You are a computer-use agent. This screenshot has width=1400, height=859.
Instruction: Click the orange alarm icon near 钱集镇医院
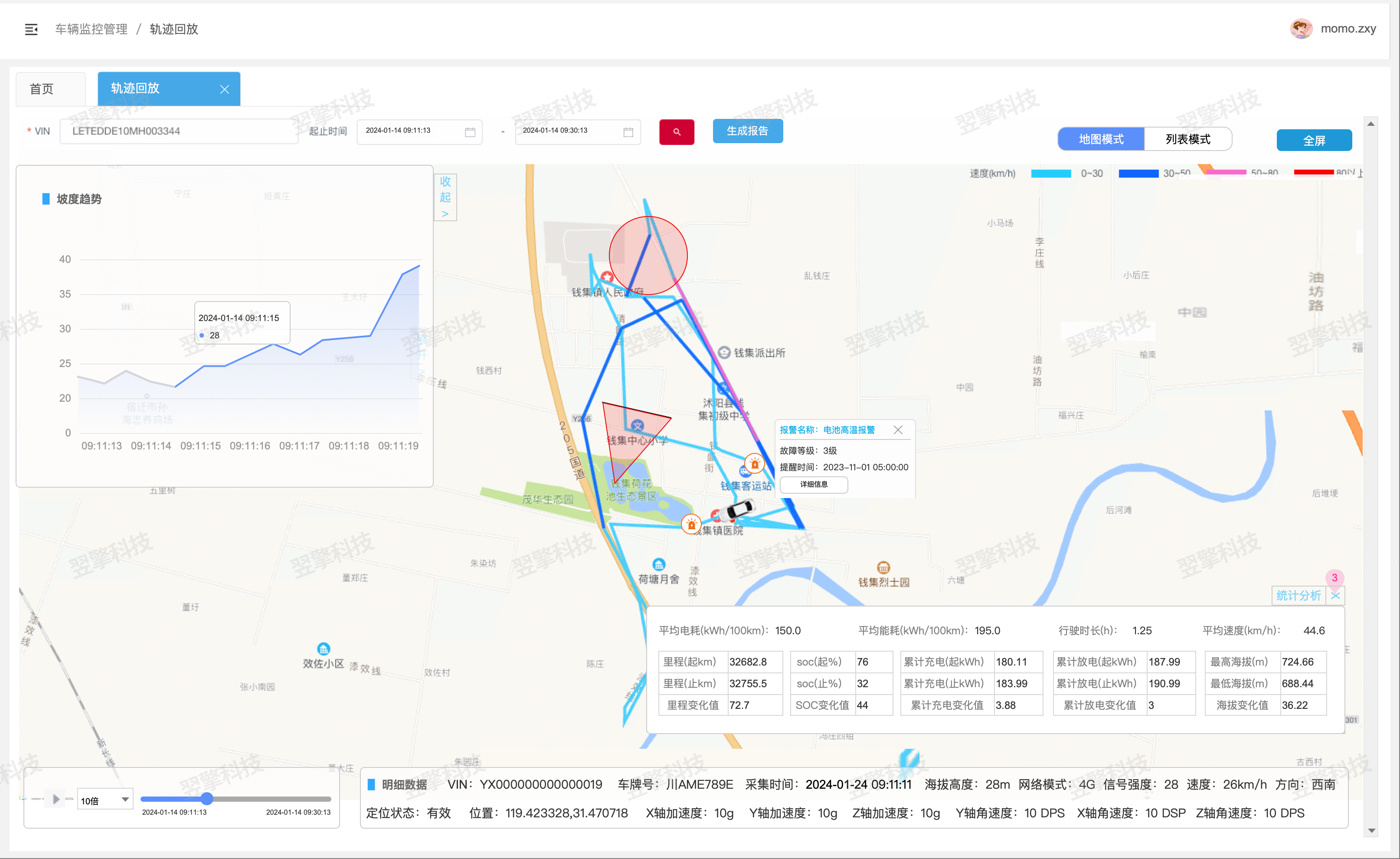tap(691, 524)
